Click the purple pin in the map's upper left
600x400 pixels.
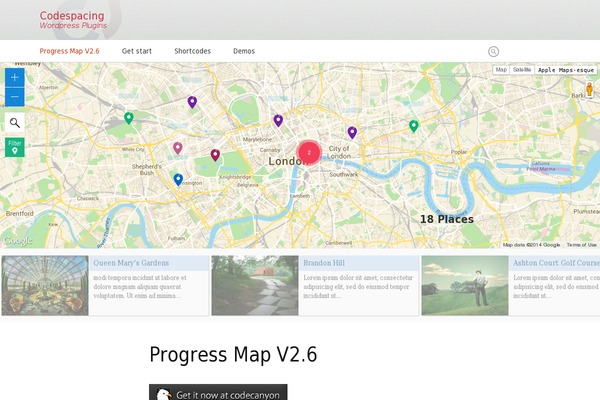tap(192, 102)
